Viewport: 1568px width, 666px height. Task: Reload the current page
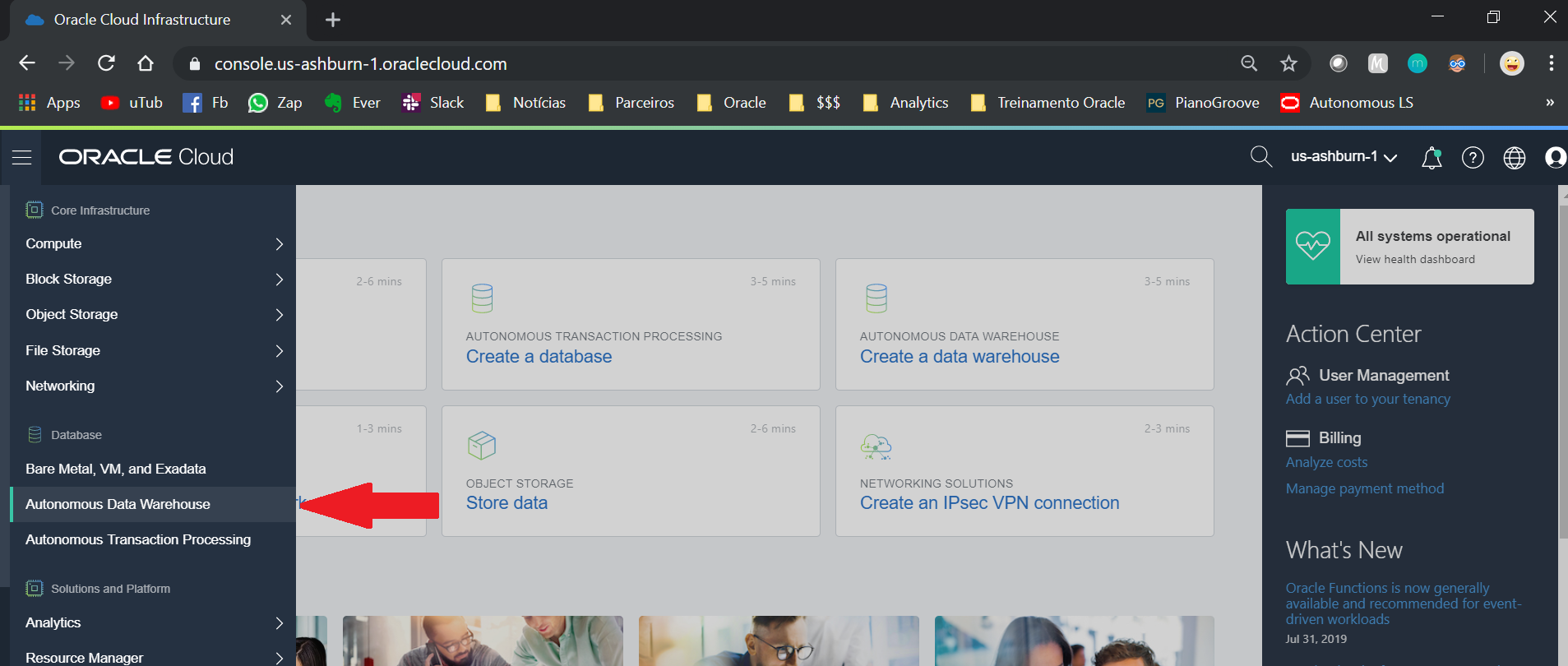106,63
